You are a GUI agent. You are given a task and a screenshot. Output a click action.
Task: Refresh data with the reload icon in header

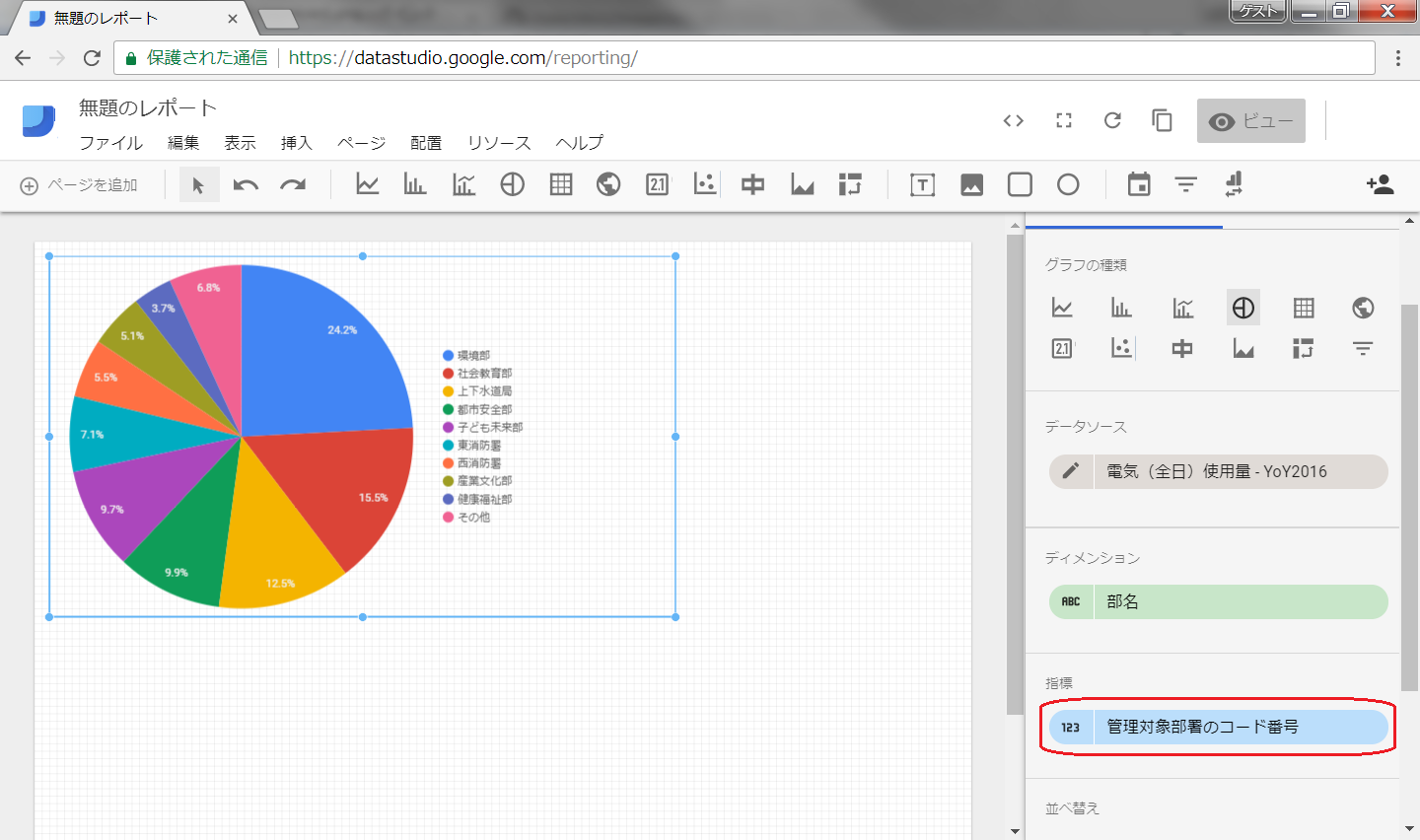1112,120
